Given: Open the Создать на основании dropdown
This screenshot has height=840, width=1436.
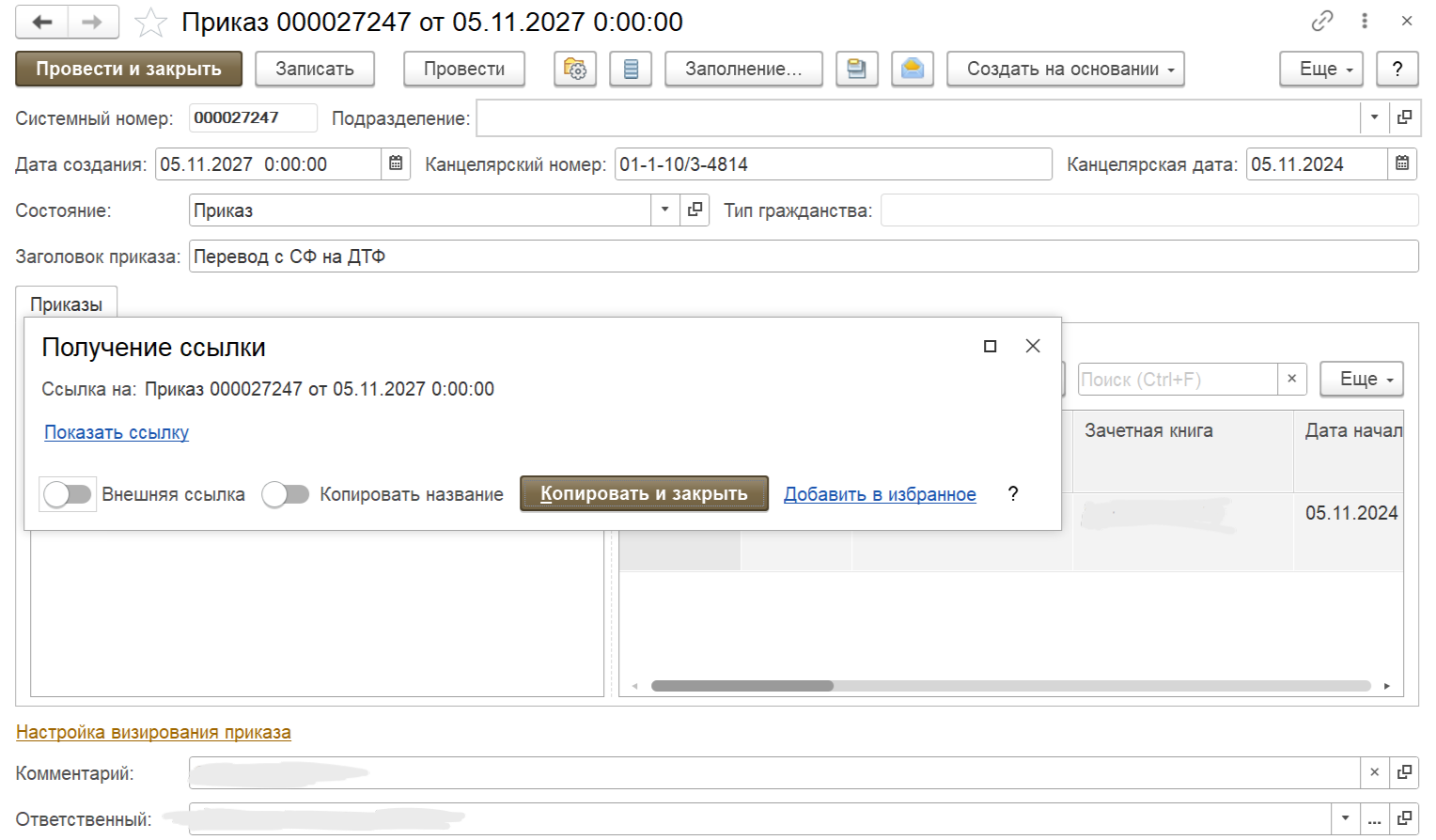Looking at the screenshot, I should [x=1065, y=70].
